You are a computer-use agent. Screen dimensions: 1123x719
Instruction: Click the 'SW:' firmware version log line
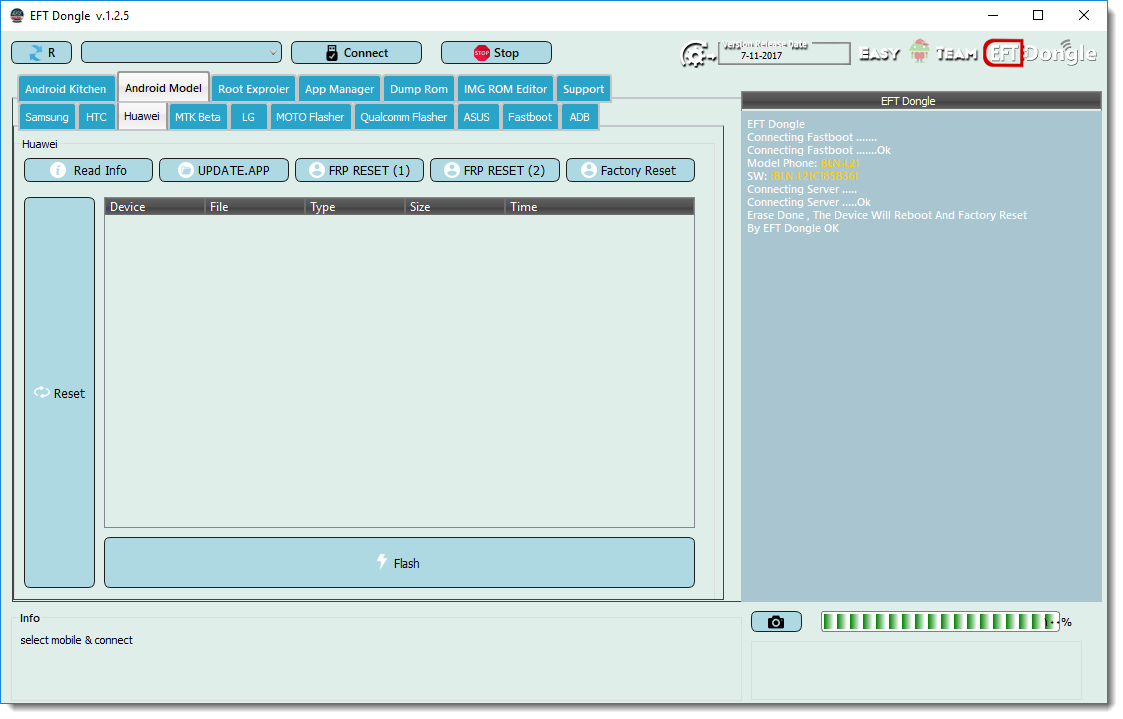tap(802, 176)
